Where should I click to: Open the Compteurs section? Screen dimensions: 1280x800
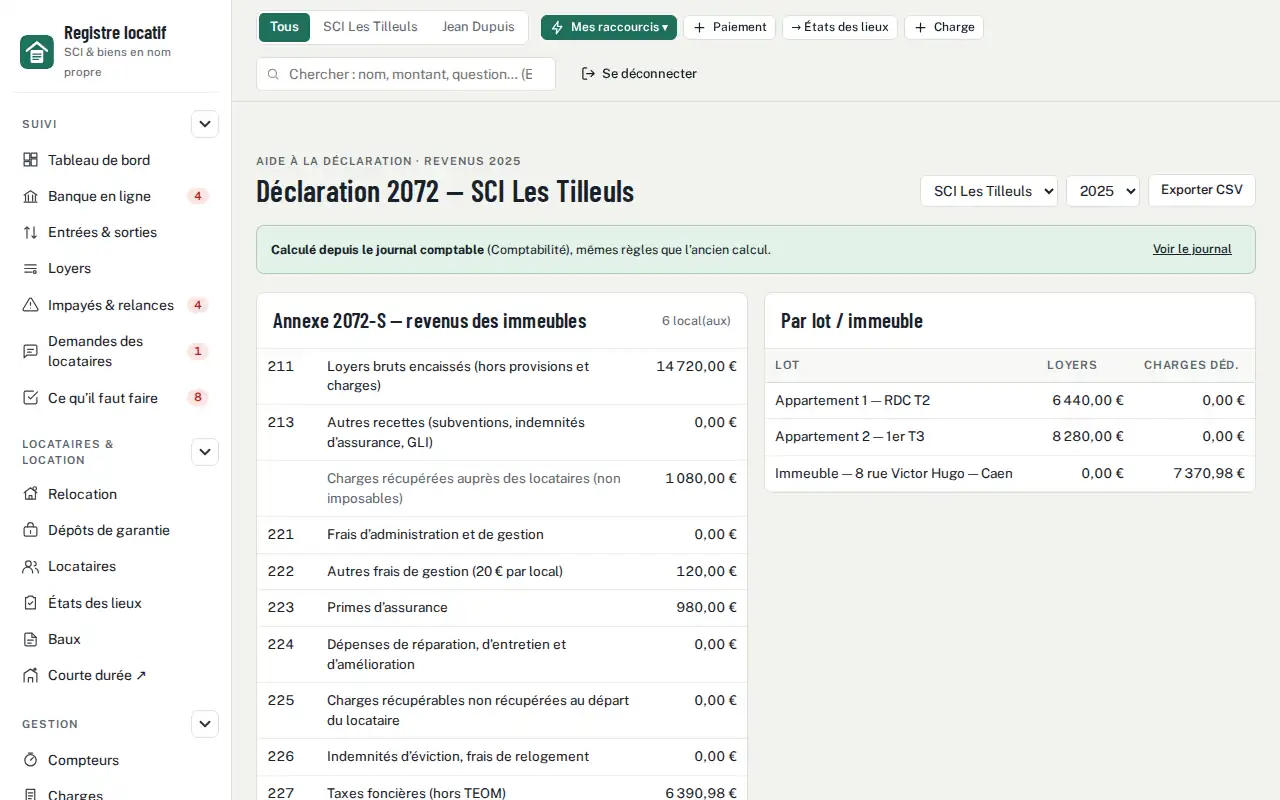tap(115, 760)
